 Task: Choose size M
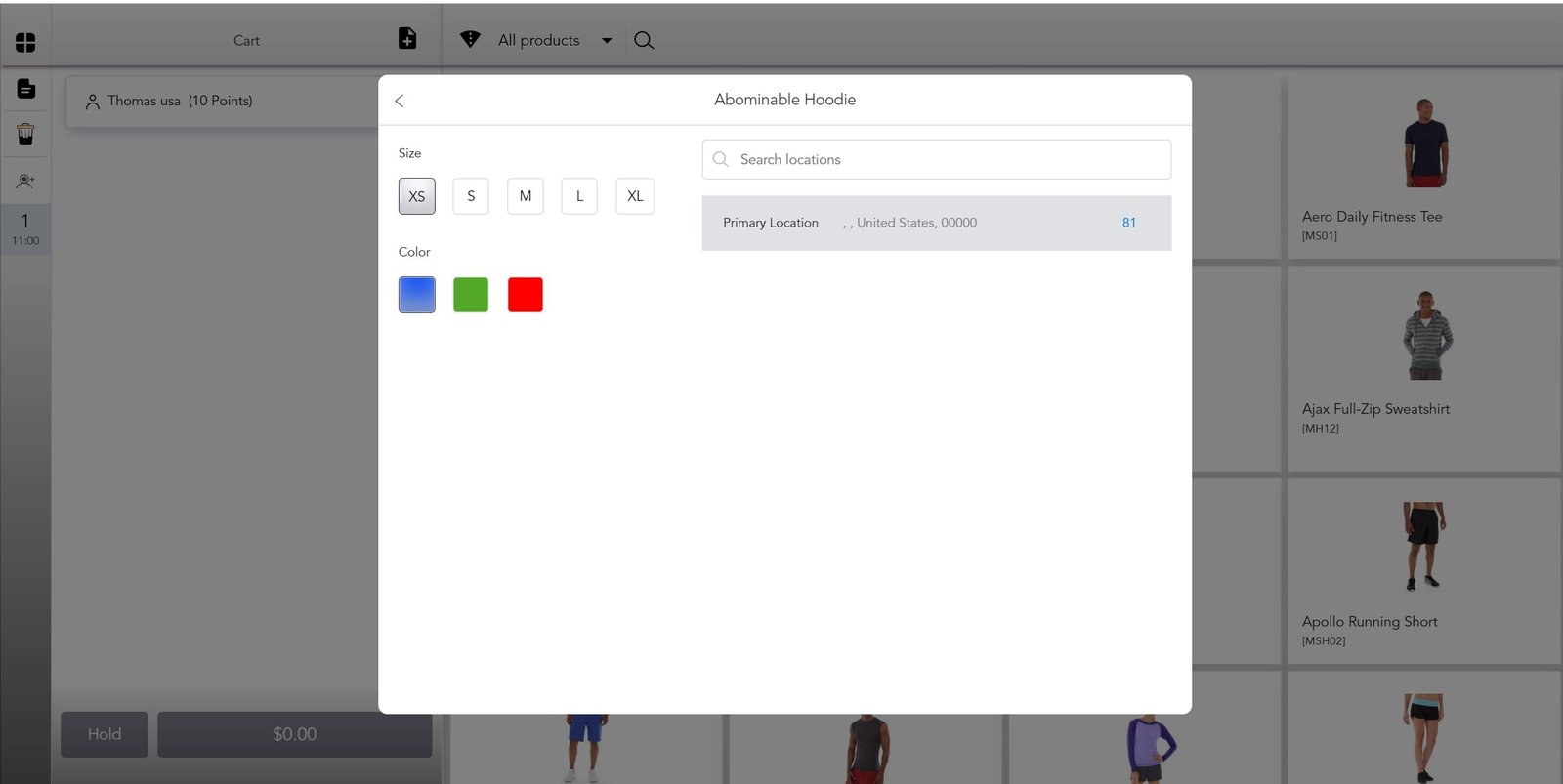526,196
